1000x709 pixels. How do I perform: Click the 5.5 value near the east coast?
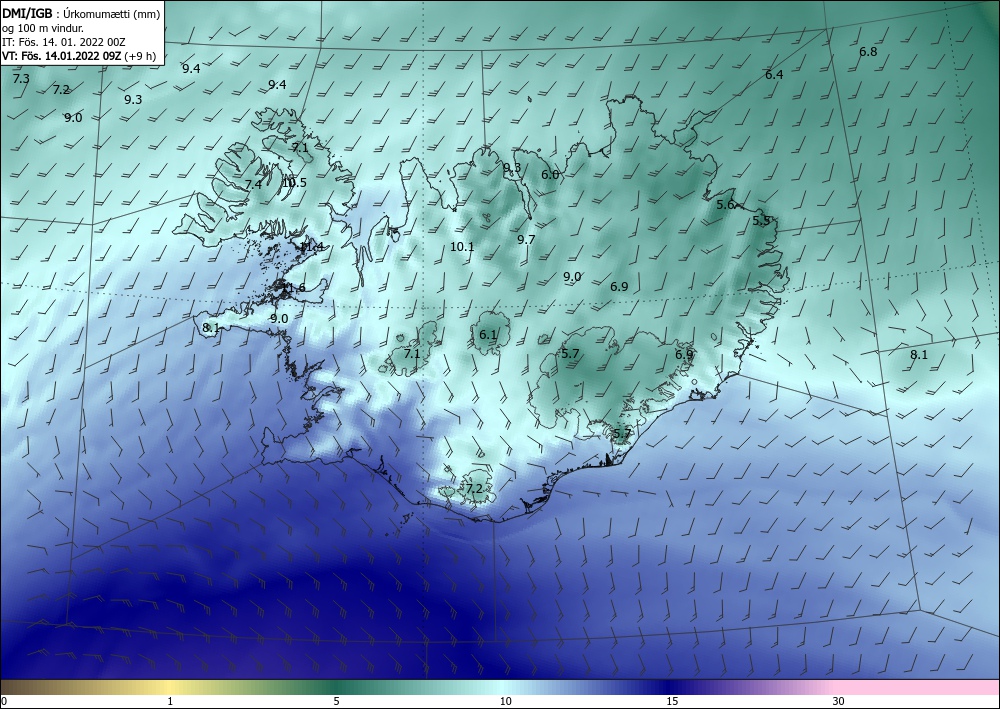(x=761, y=221)
